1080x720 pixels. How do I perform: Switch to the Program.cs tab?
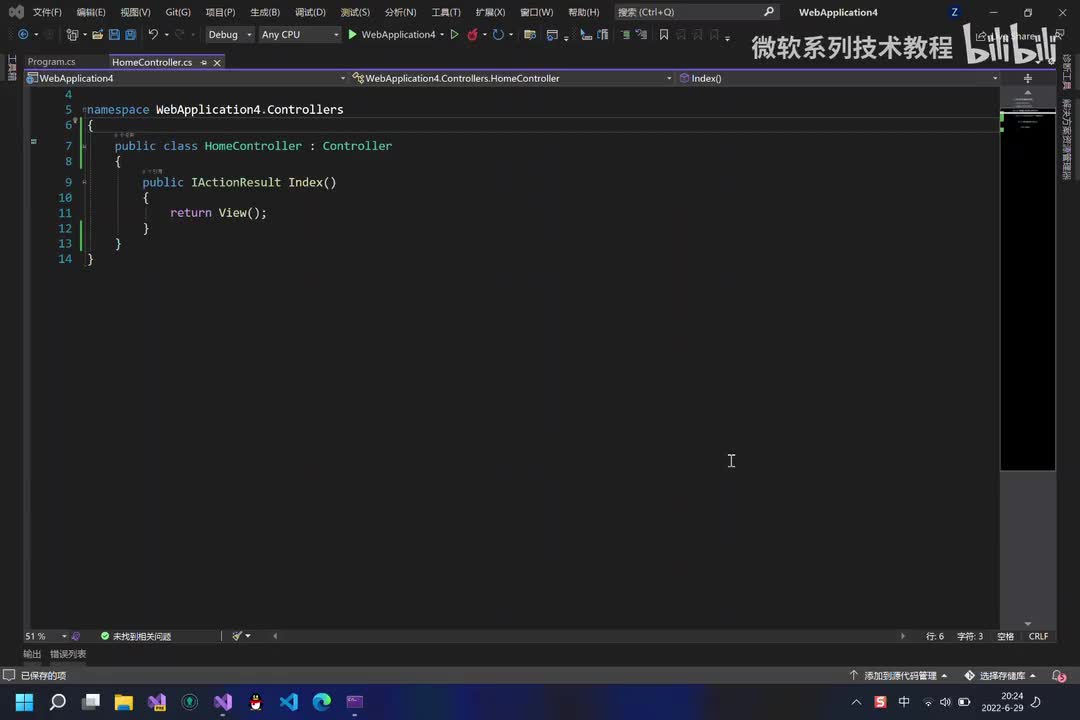pyautogui.click(x=52, y=62)
